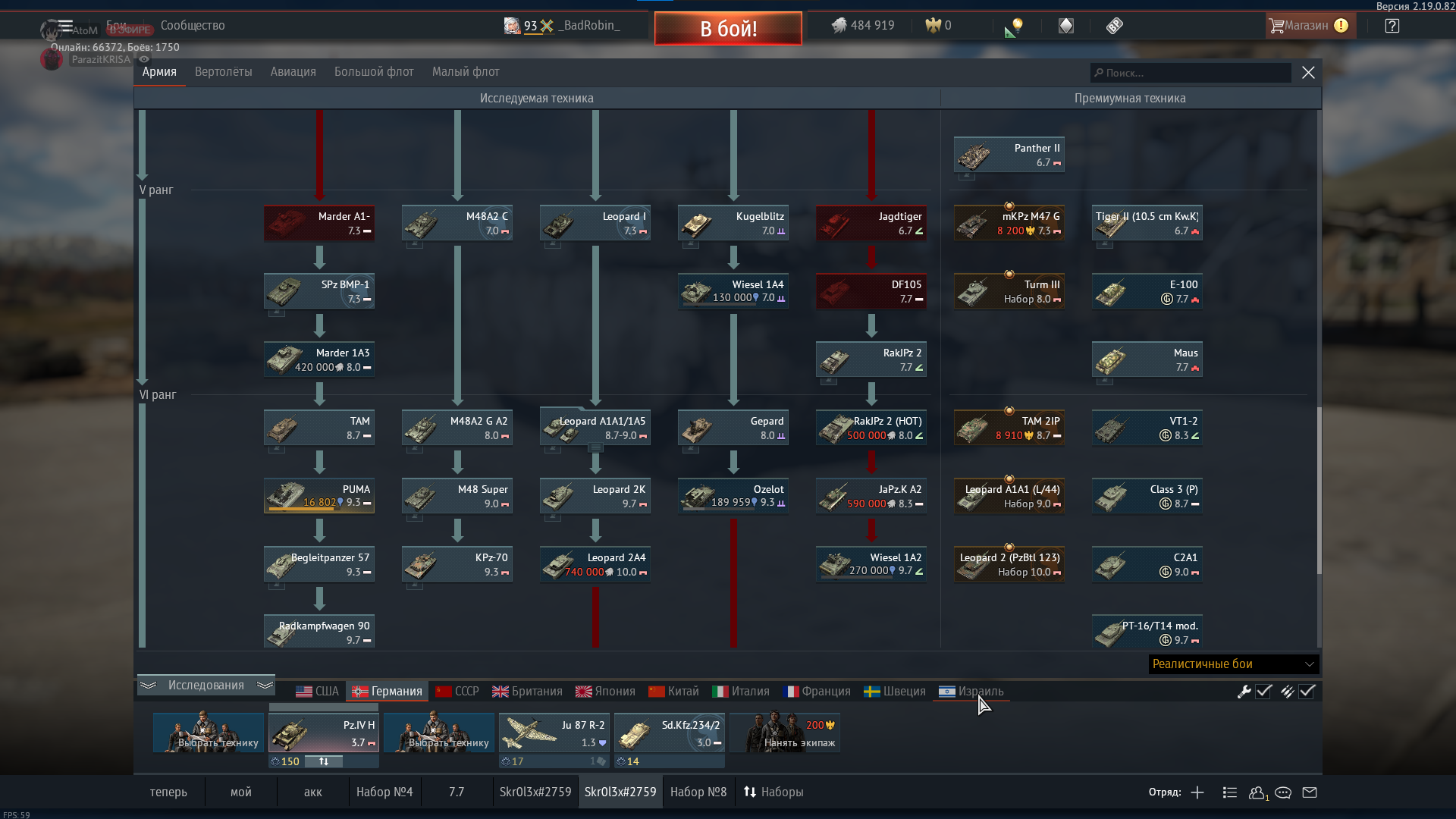1456x819 pixels.
Task: Switch to the Вертолёты tab
Action: (223, 72)
